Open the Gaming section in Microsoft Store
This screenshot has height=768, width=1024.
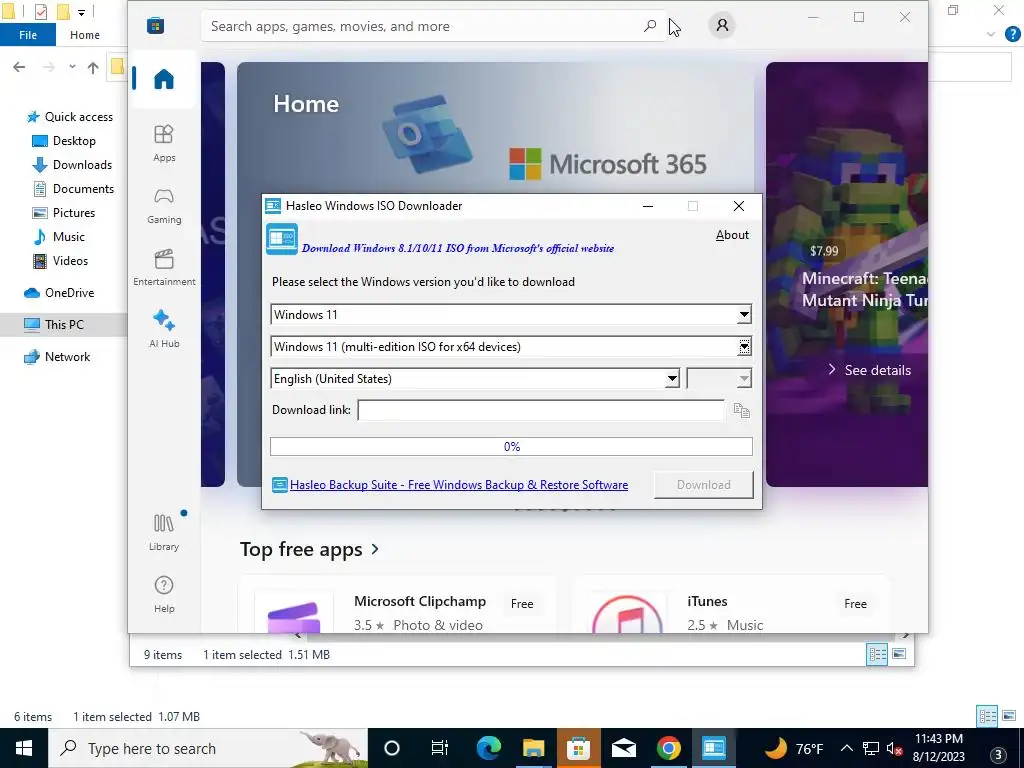[164, 205]
